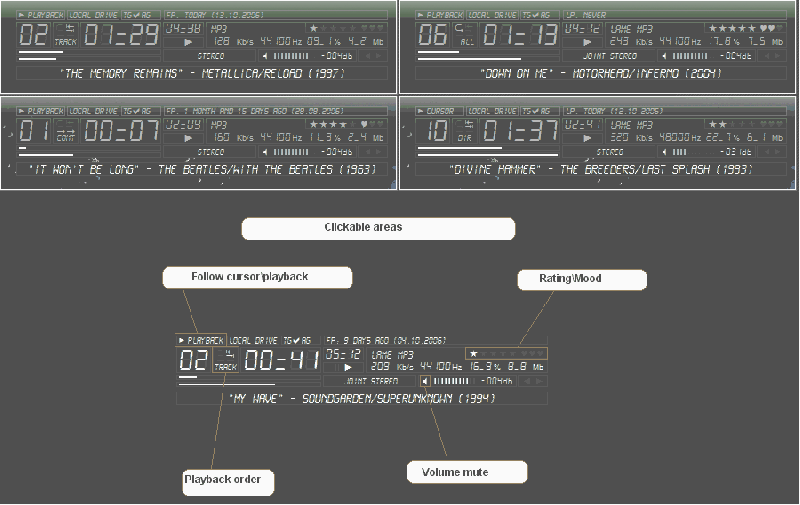This screenshot has height=505, width=800.
Task: Click the TRACK playback order icon in Soundgarden panel
Action: pyautogui.click(x=227, y=362)
